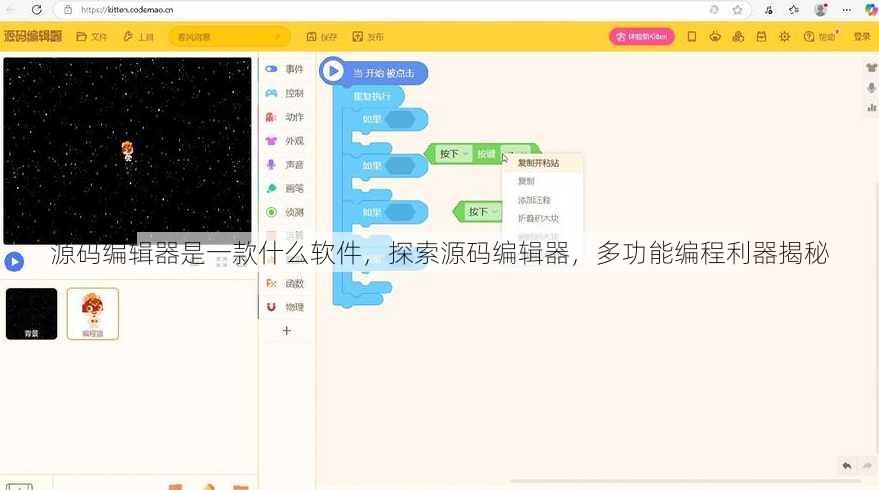Run the project with stage play button
The height and width of the screenshot is (490, 879).
(14, 261)
